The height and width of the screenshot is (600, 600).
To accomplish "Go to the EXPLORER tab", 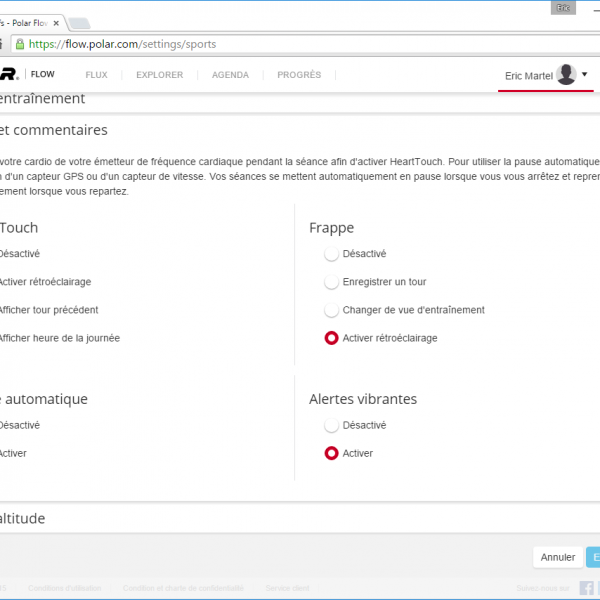I will click(159, 75).
